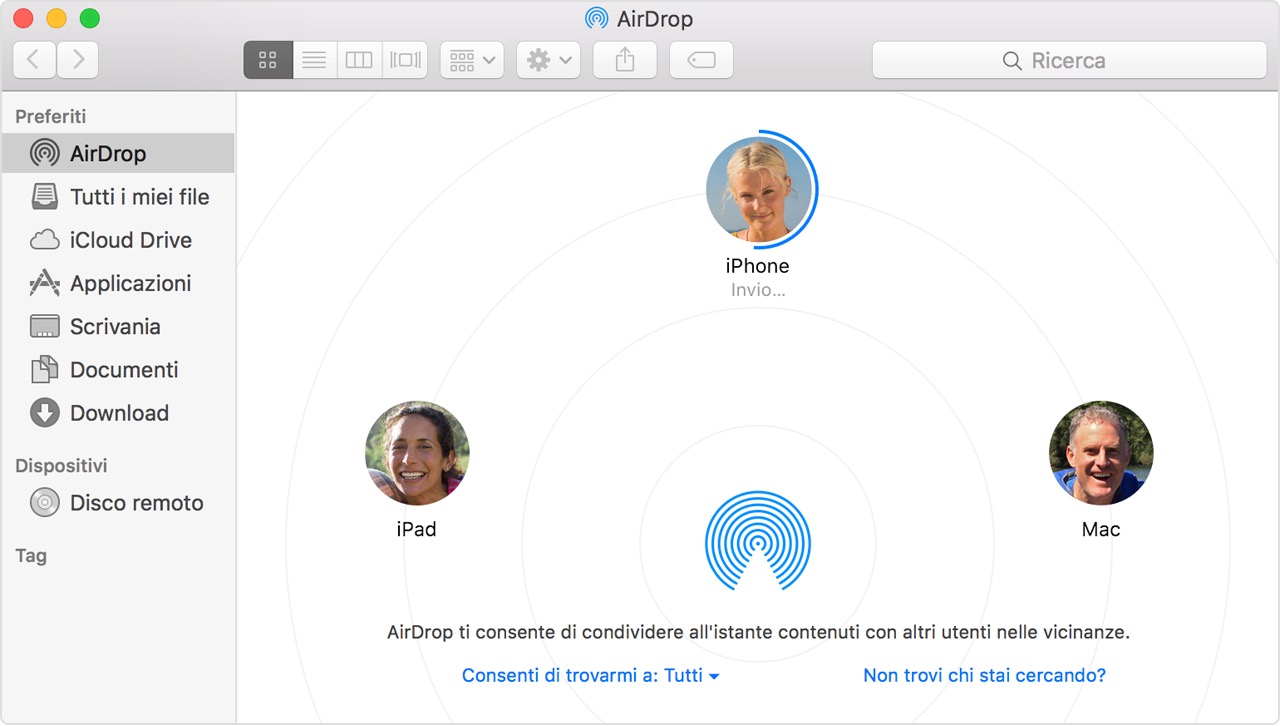Open Documenti in the sidebar
The image size is (1280, 726).
pyautogui.click(x=118, y=370)
